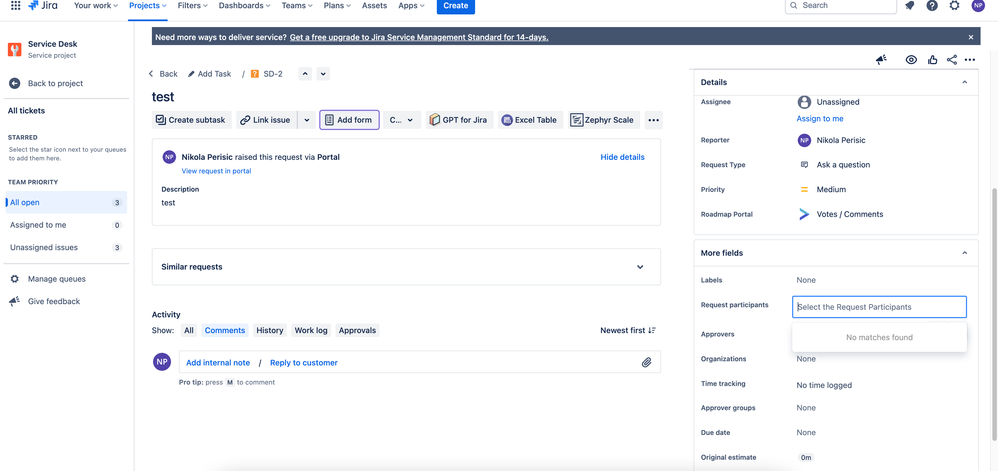Viewport: 998px width, 471px height.
Task: Click the Jira logo
Action: coord(43,6)
